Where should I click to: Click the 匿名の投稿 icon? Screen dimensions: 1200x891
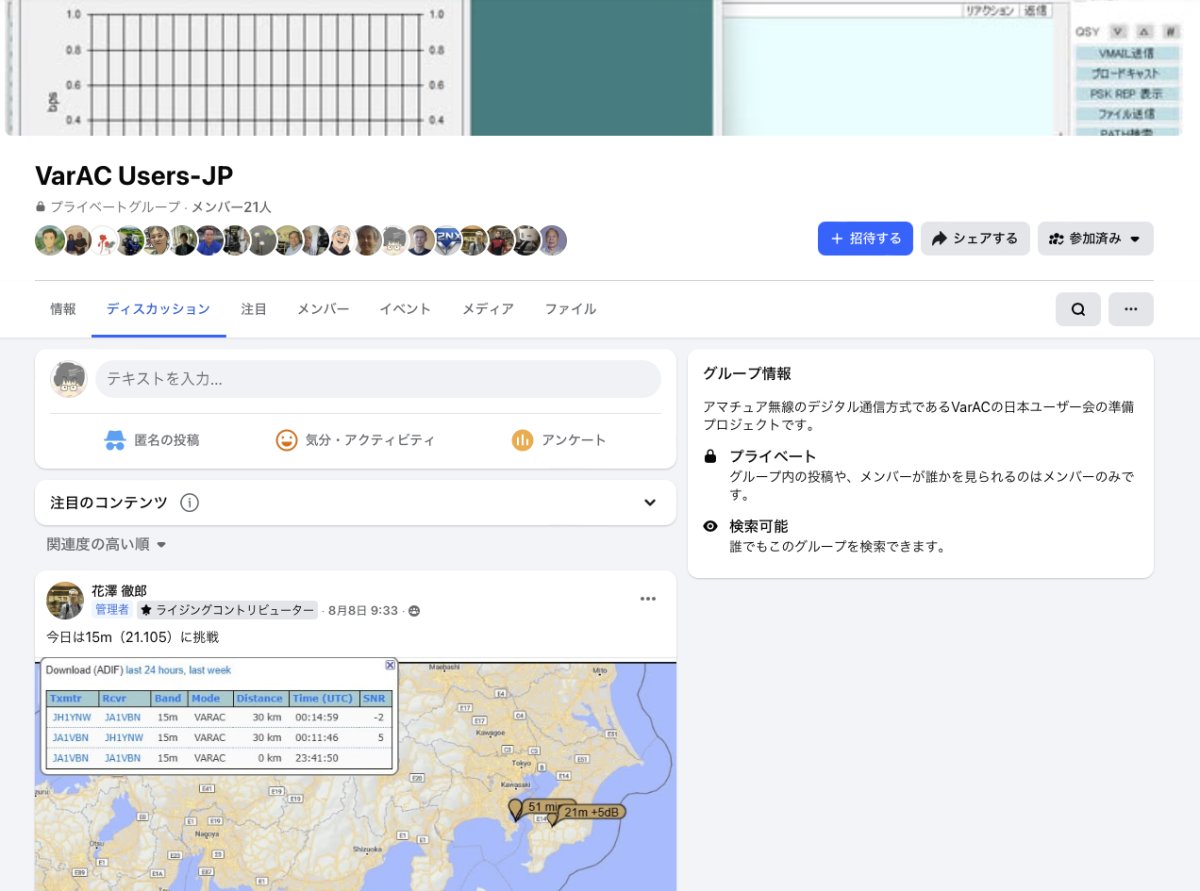tap(115, 440)
